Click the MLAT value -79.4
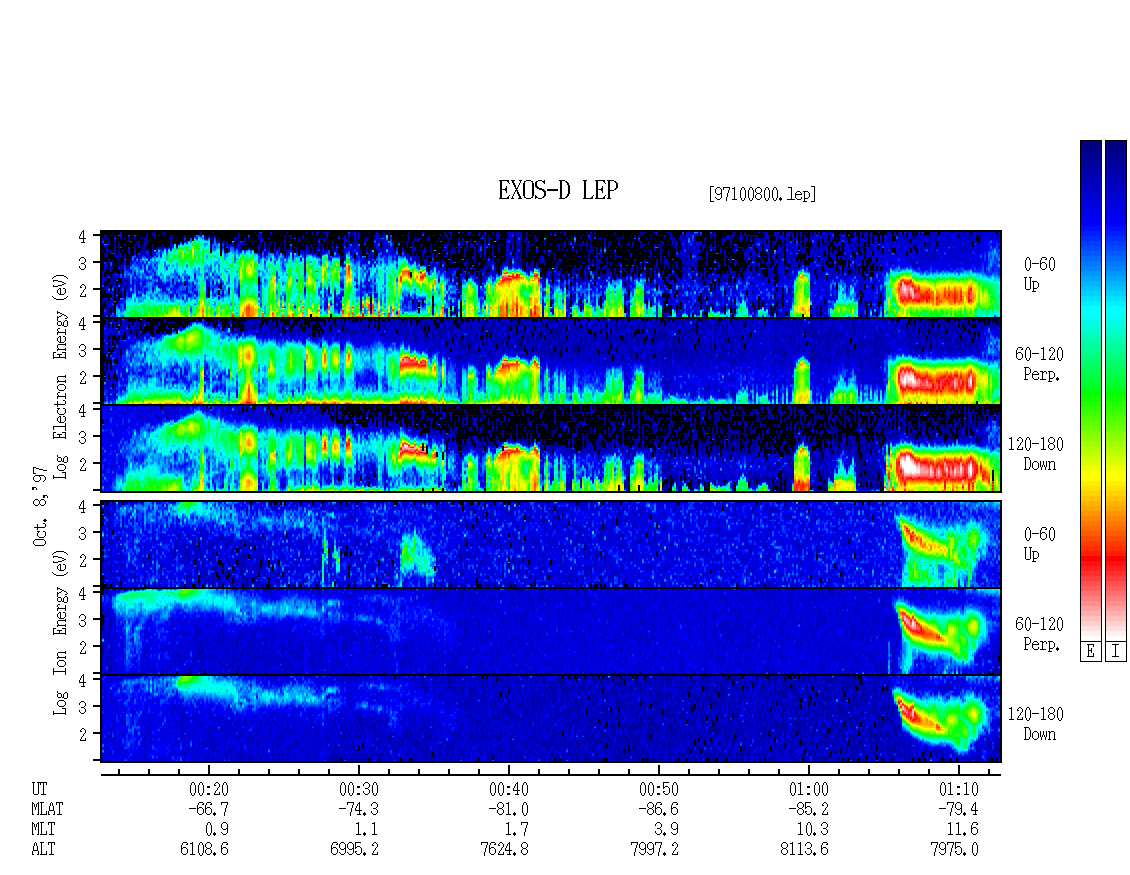Screen dimensions: 1130x875 click(958, 809)
